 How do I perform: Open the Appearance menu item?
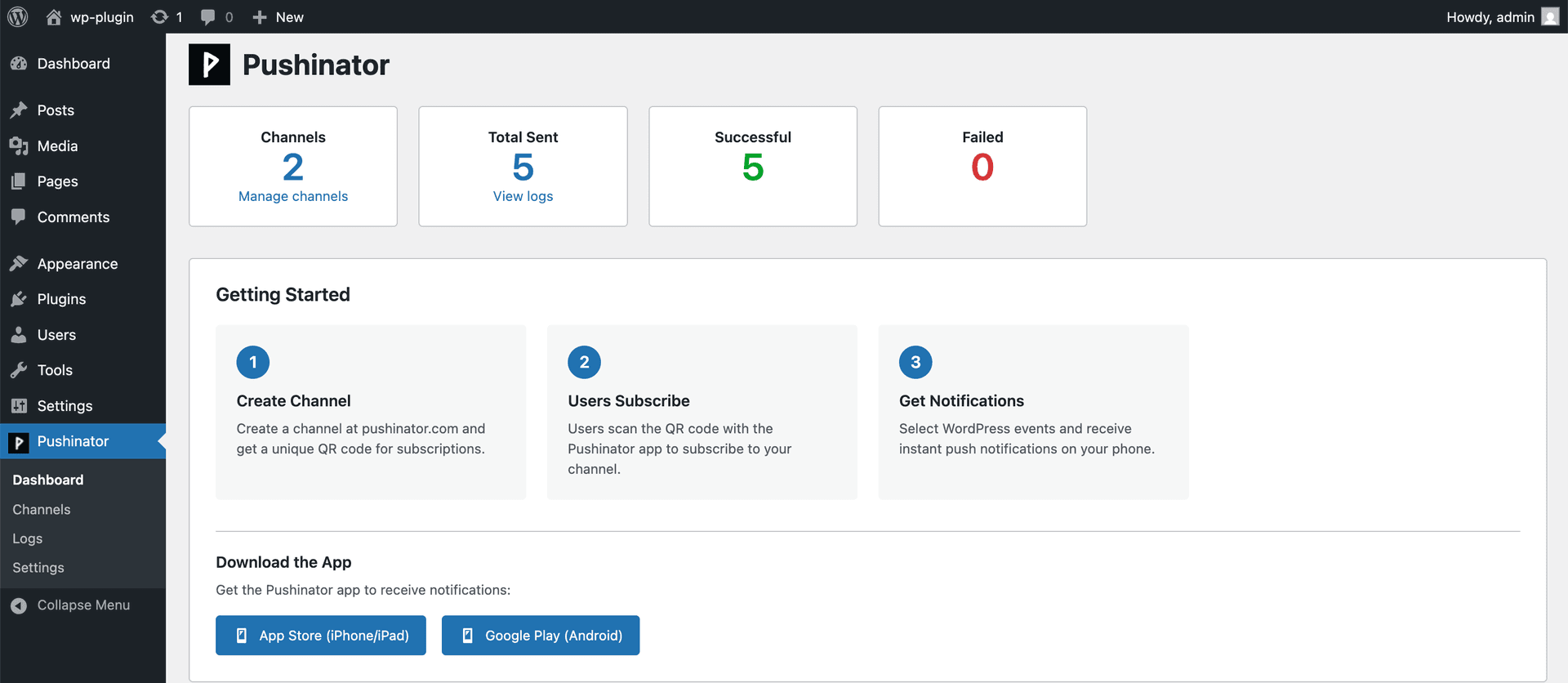(82, 263)
